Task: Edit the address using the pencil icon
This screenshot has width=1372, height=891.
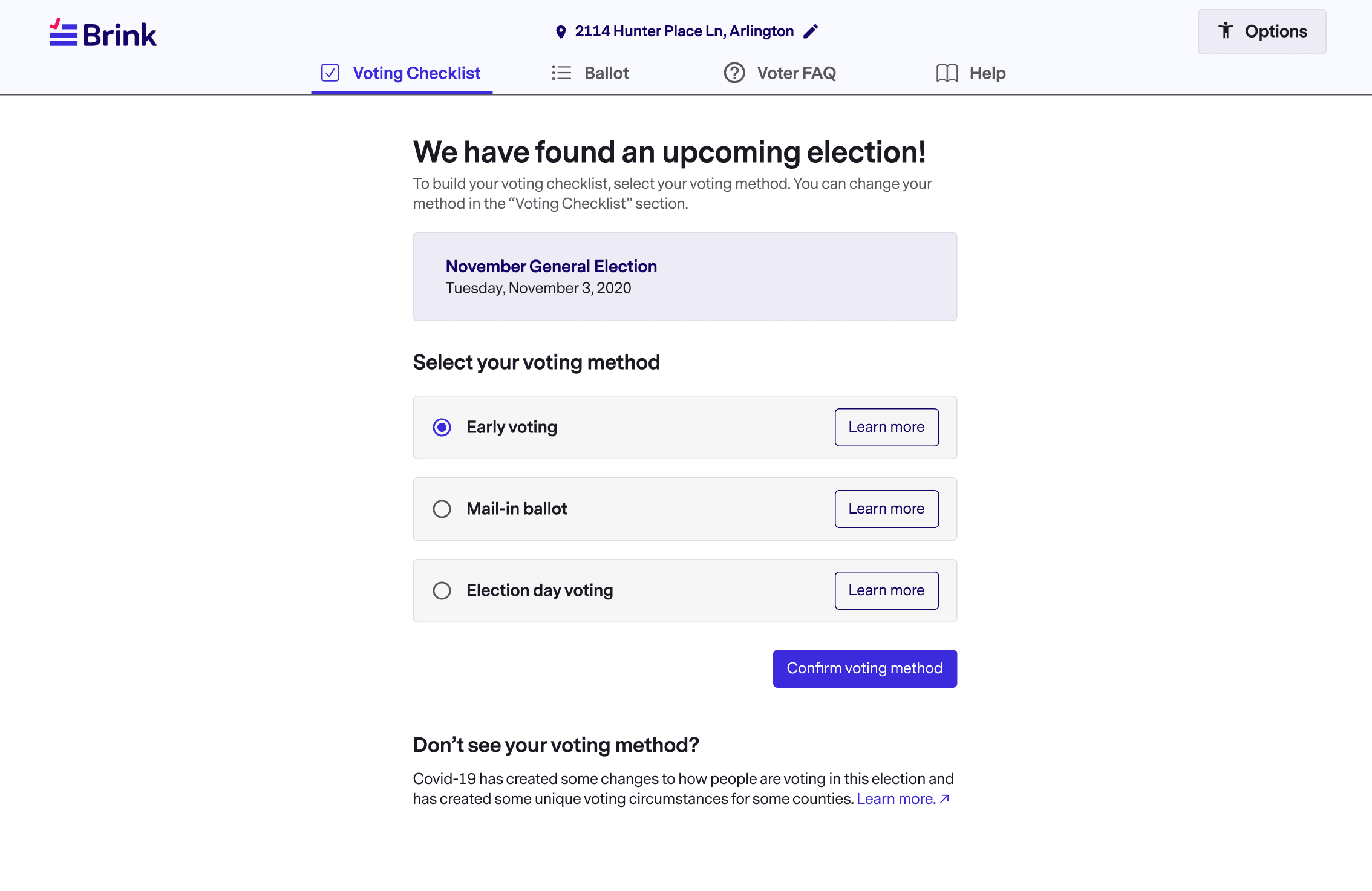Action: coord(811,30)
